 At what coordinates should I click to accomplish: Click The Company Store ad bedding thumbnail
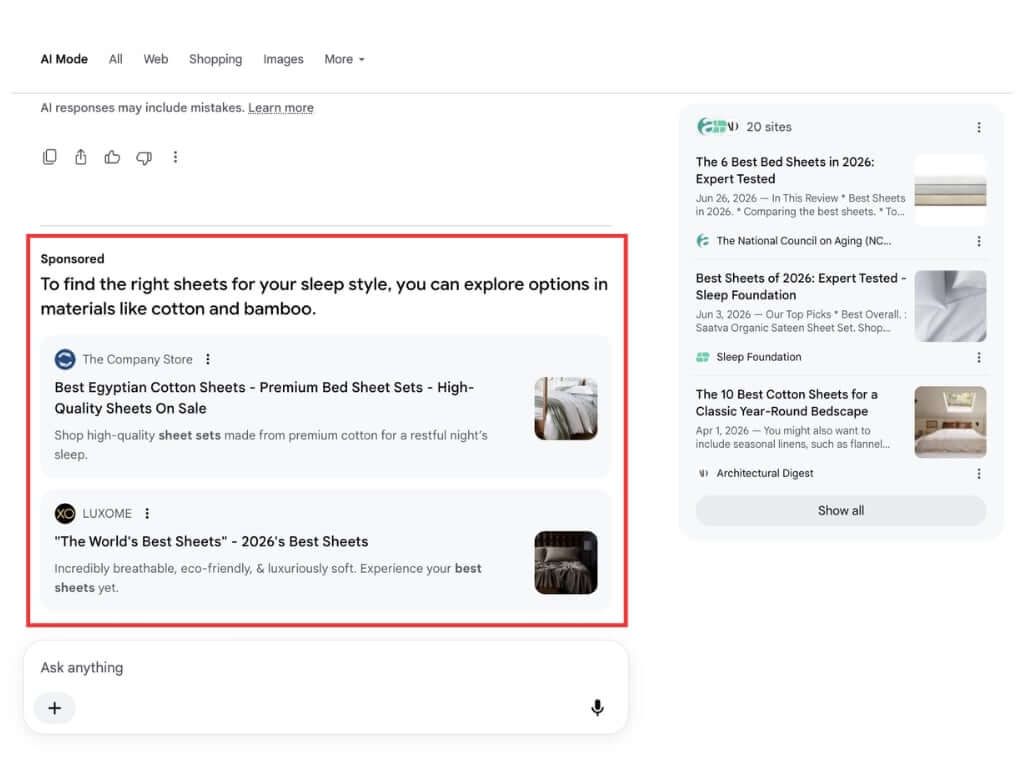(566, 408)
